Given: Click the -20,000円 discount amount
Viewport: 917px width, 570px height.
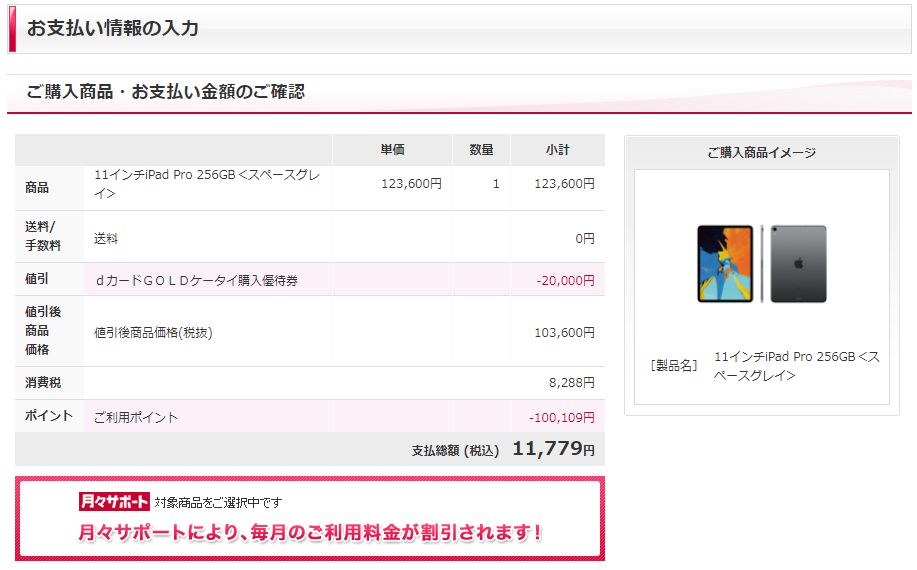Looking at the screenshot, I should [x=565, y=281].
